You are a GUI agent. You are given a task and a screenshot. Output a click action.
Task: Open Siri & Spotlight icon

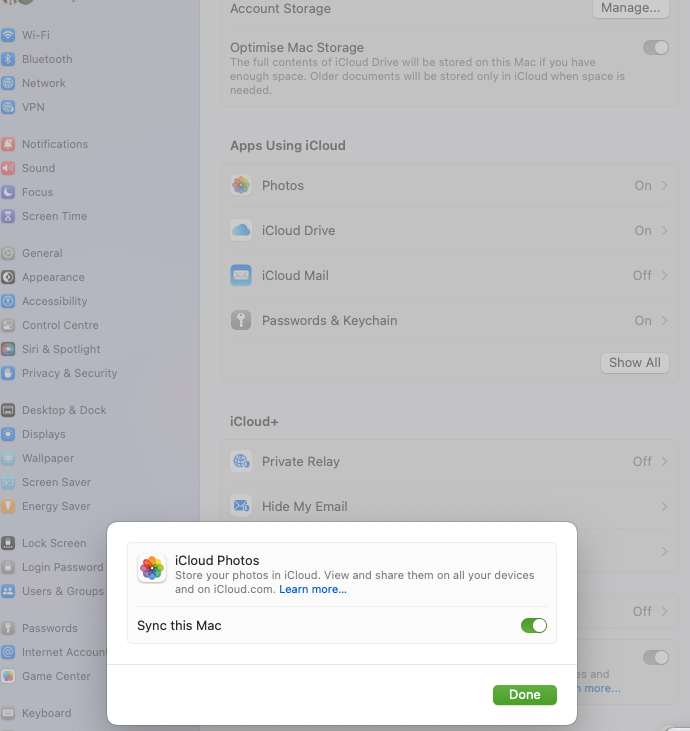8,349
